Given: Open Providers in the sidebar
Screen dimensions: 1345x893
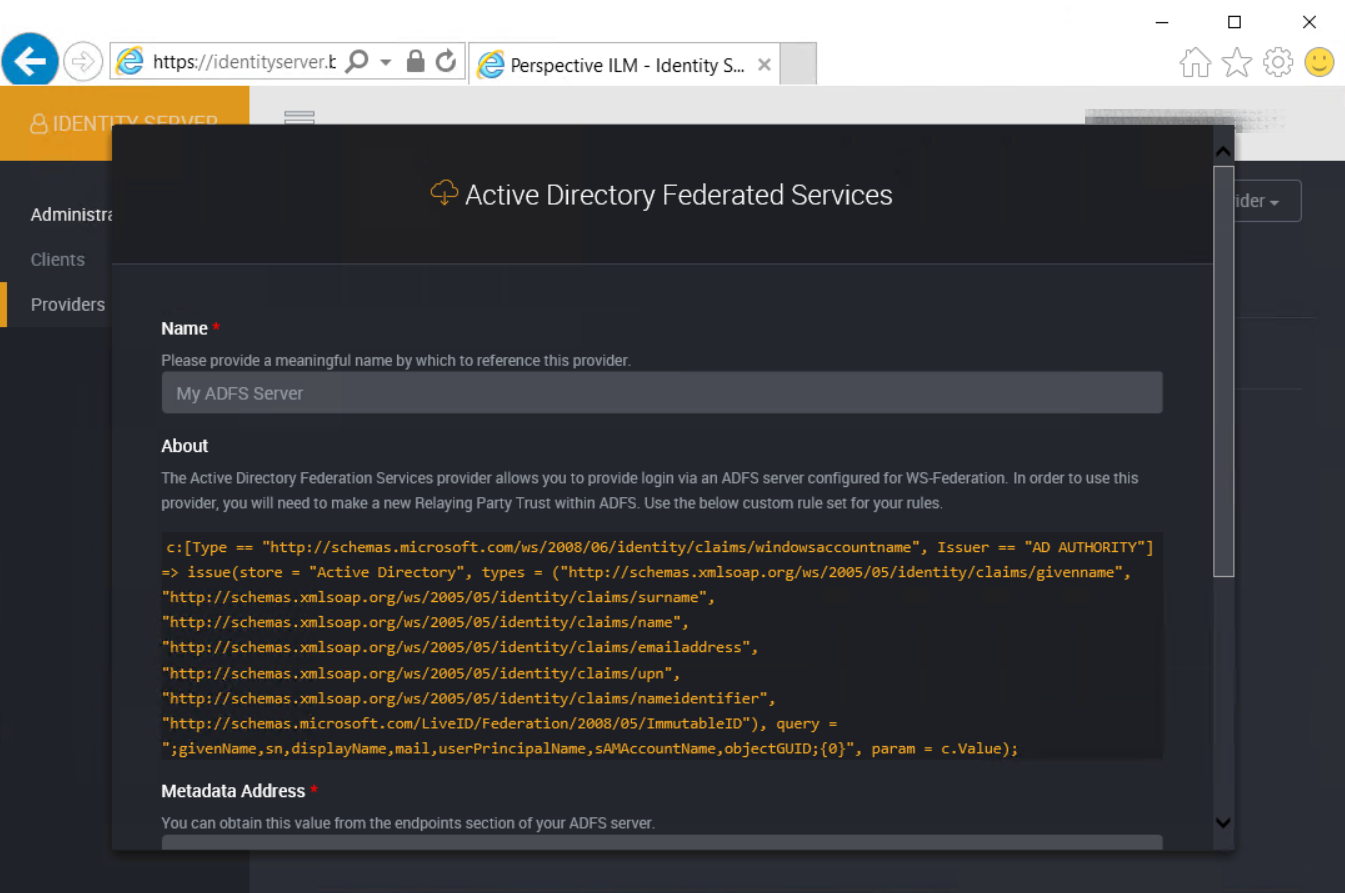Looking at the screenshot, I should pyautogui.click(x=68, y=304).
